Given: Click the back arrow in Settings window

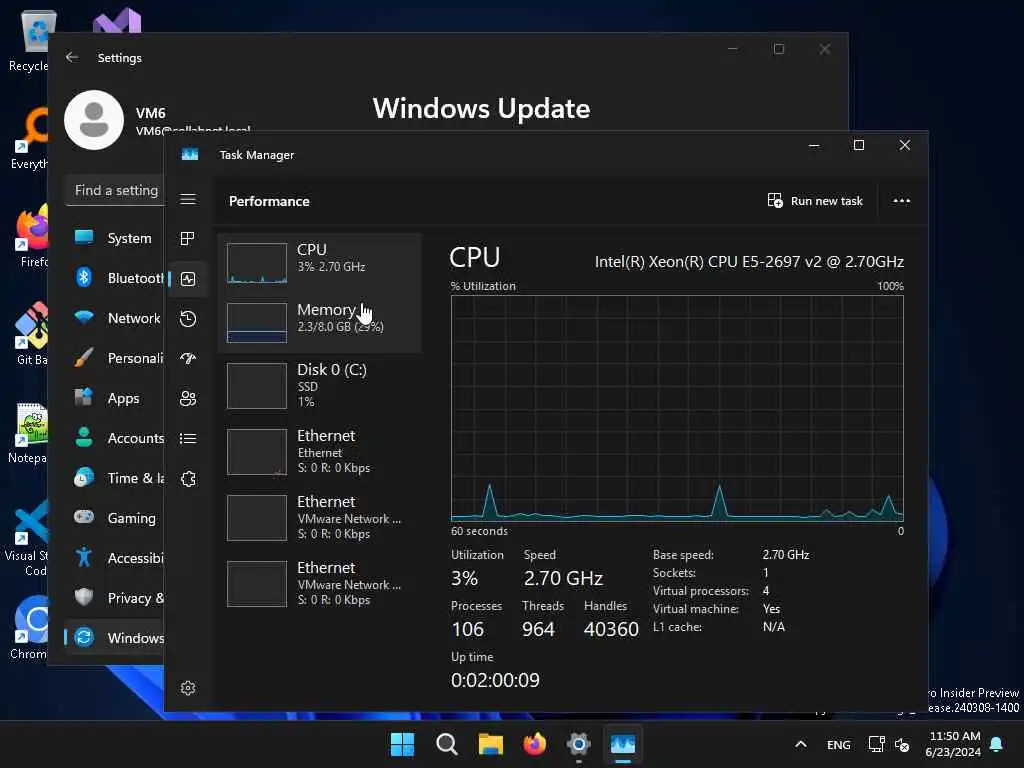Looking at the screenshot, I should coord(72,57).
